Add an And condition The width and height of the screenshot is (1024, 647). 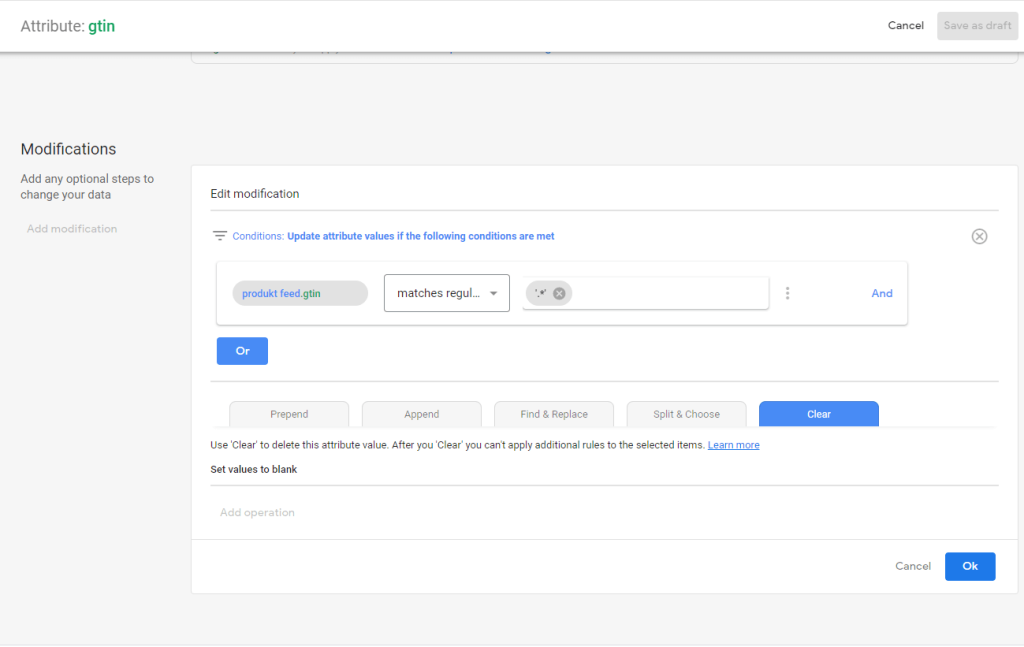pos(881,293)
